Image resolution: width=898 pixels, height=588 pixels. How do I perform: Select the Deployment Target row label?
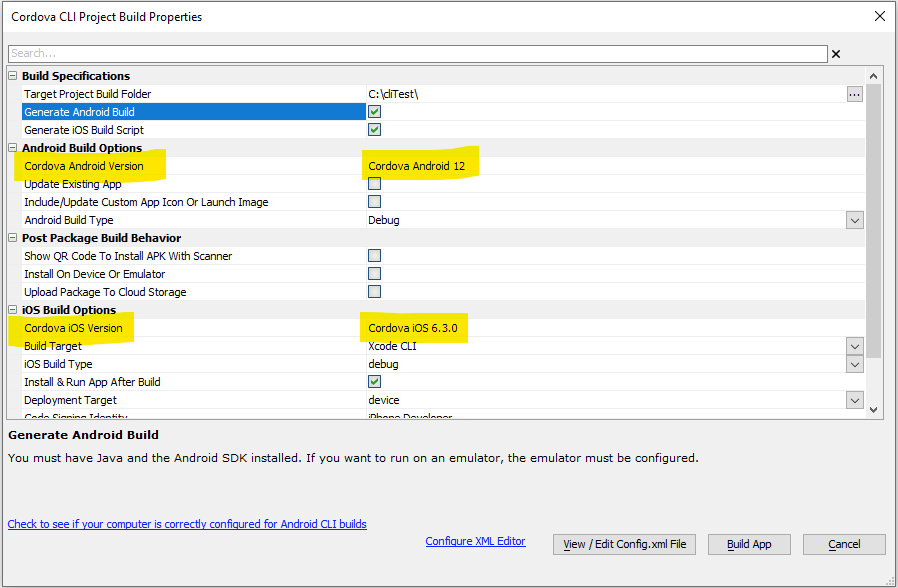[70, 400]
